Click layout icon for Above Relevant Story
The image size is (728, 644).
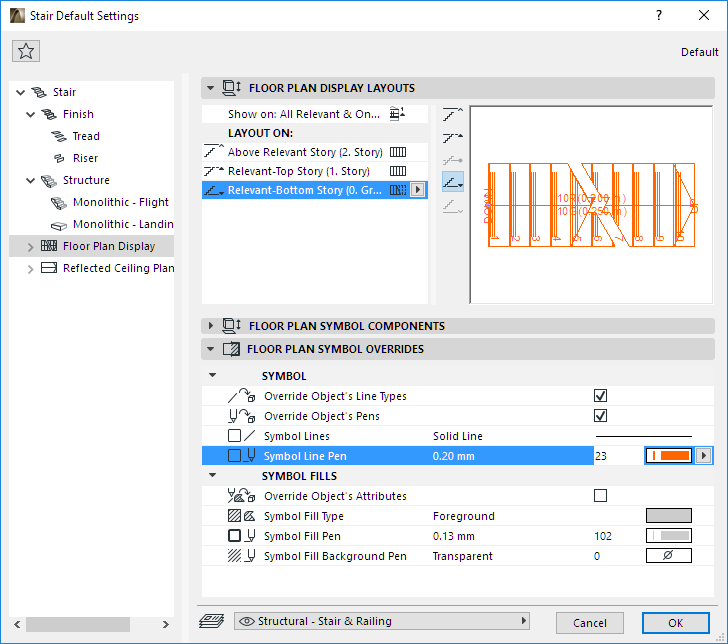pos(398,152)
